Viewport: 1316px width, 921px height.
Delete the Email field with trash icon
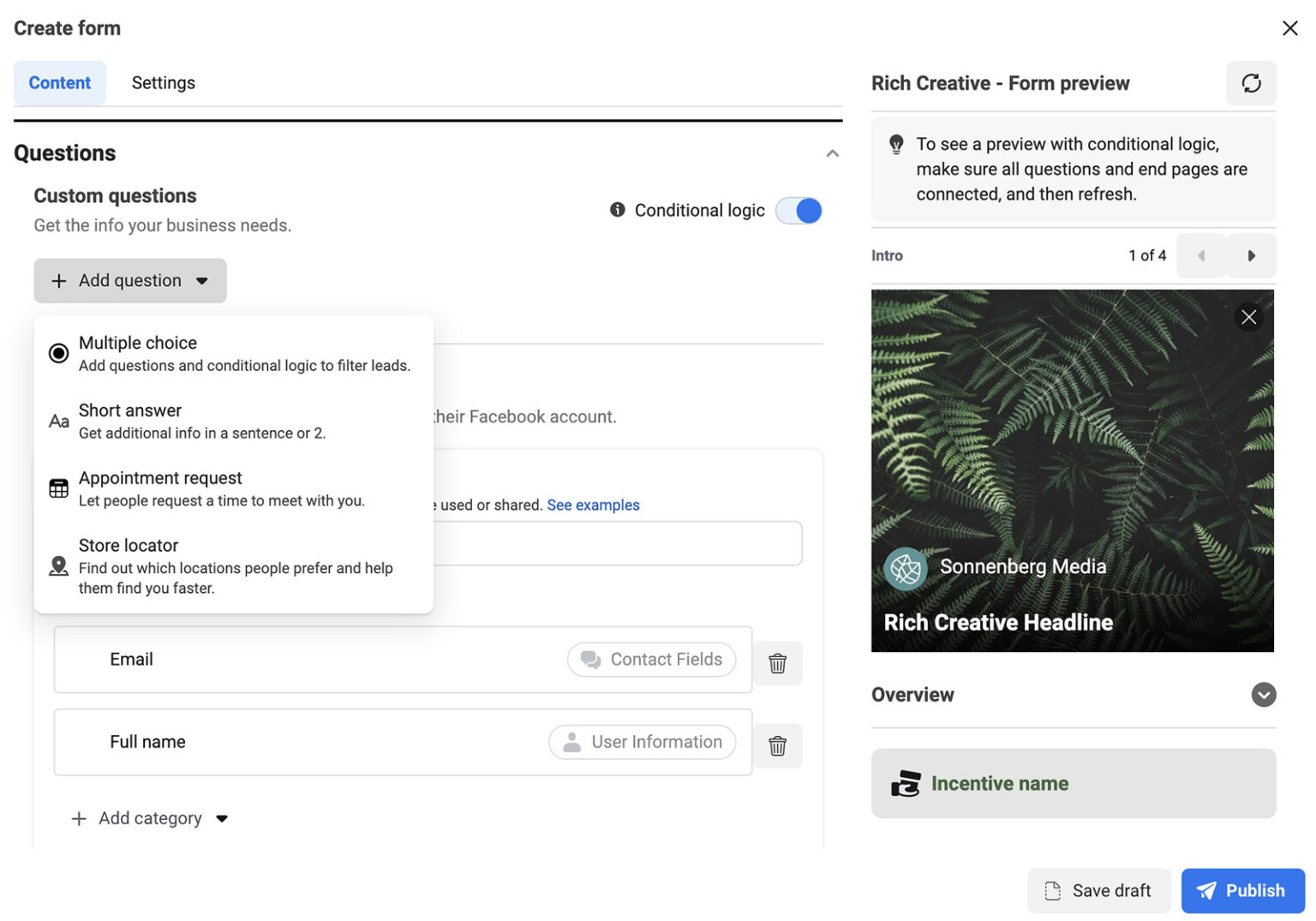(776, 663)
